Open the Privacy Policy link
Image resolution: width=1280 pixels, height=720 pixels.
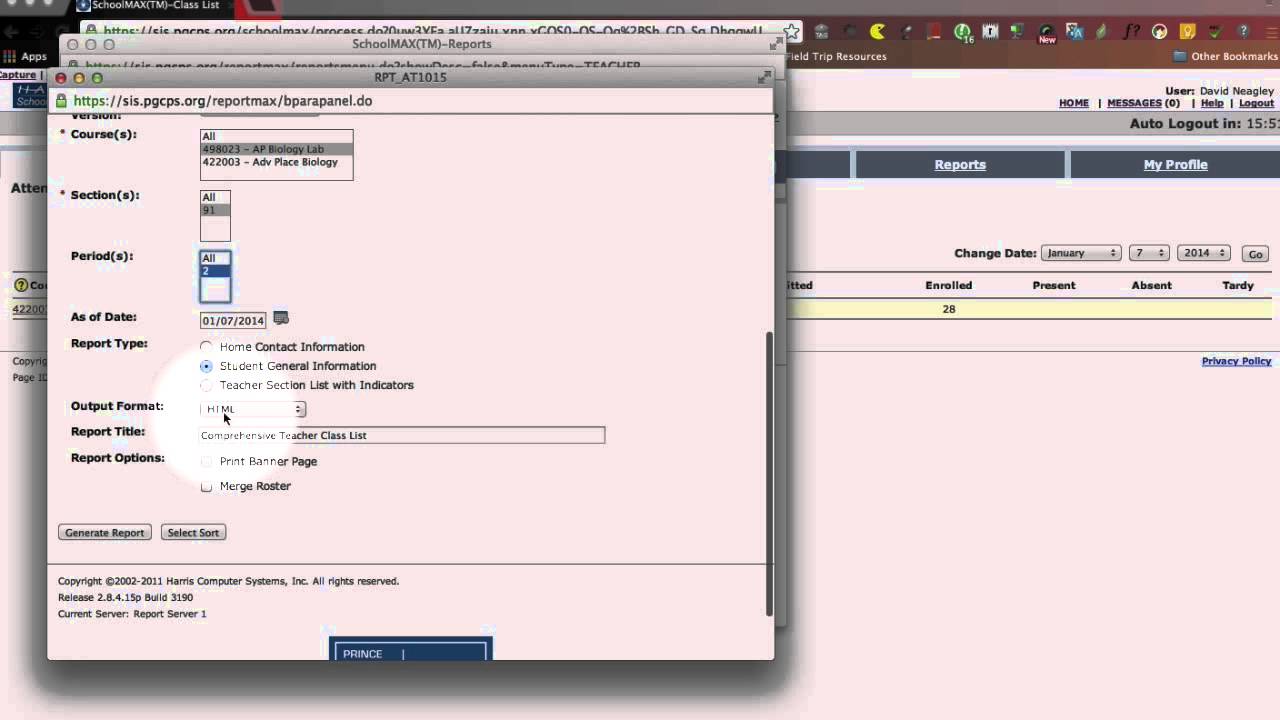pyautogui.click(x=1236, y=361)
